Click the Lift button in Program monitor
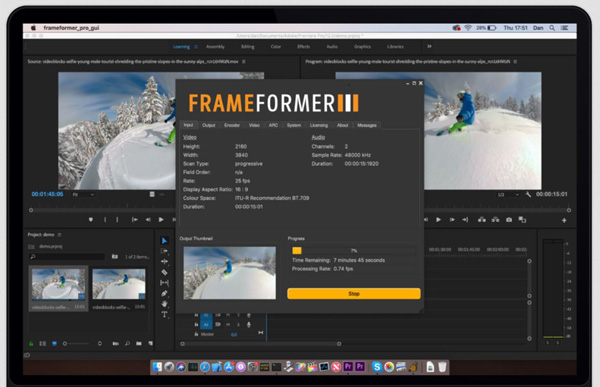This screenshot has height=387, width=600. (482, 220)
